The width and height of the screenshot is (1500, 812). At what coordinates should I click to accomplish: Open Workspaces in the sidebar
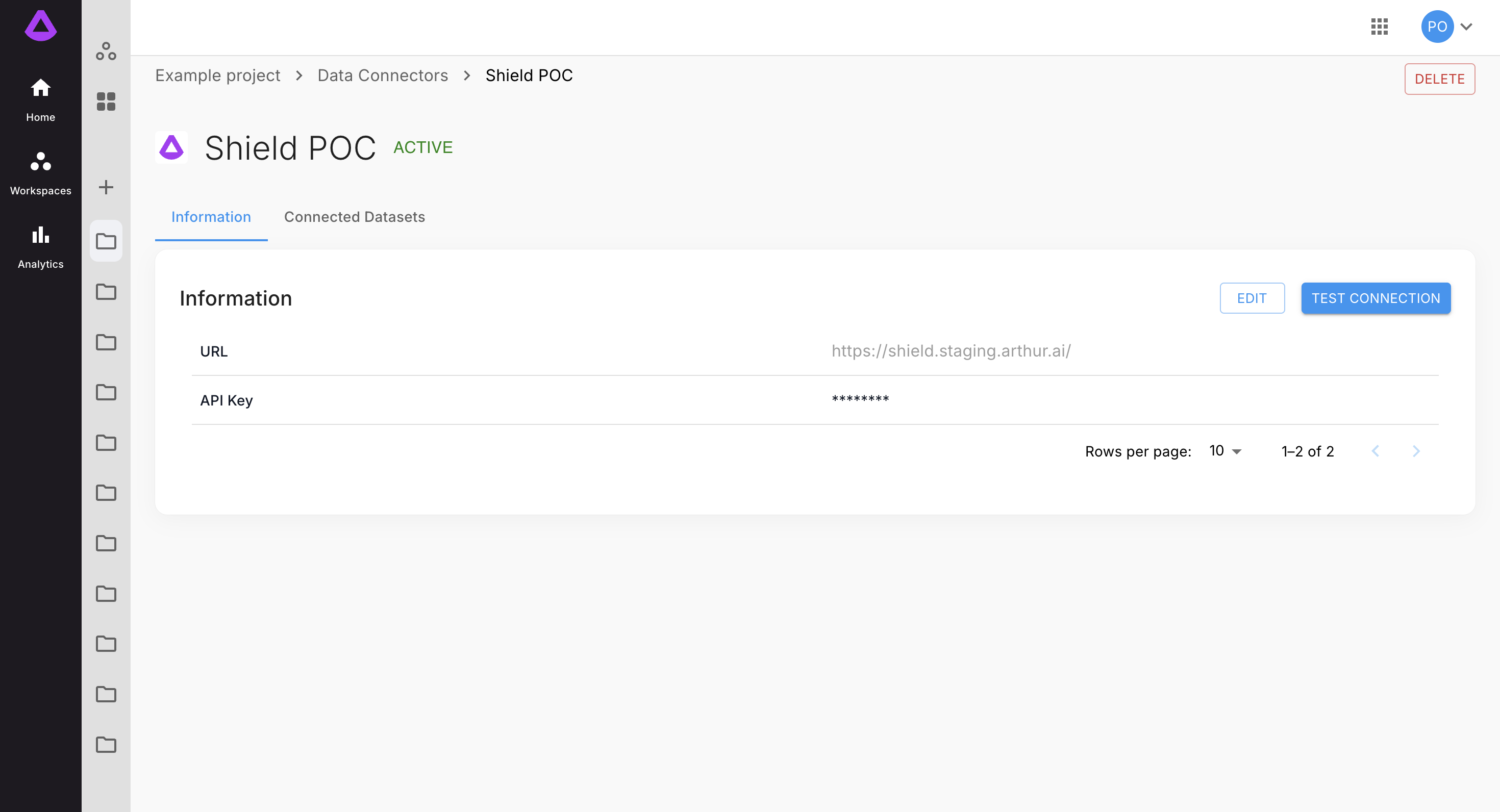point(41,173)
